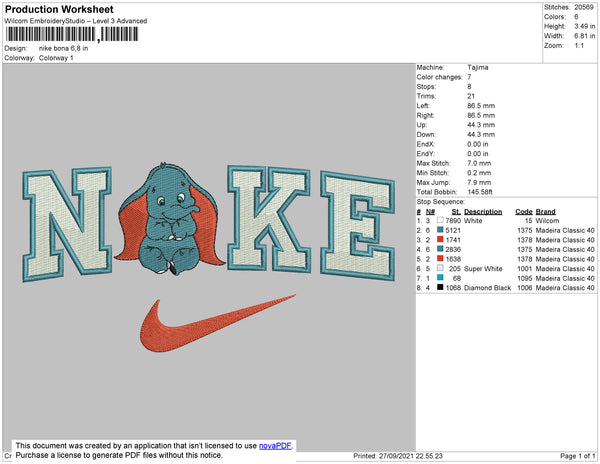This screenshot has height=464, width=600.
Task: Select 'Wilcom EmbroideryStudio – Level 3 Advanced' subtitle
Action: pos(76,21)
